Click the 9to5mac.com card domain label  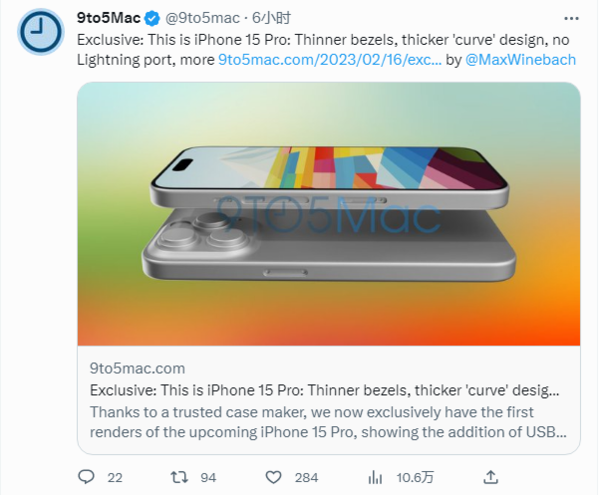137,369
